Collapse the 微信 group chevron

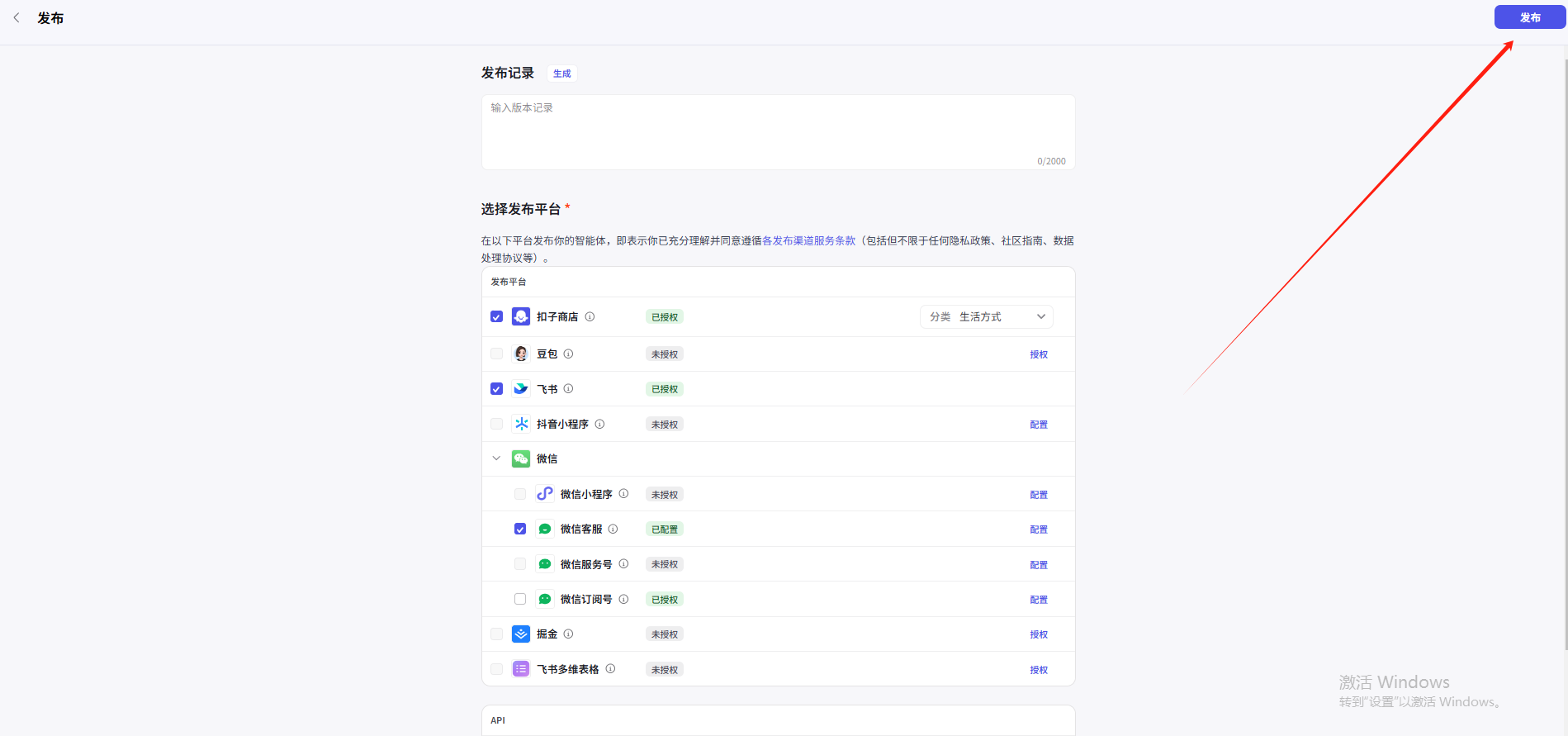(x=496, y=458)
